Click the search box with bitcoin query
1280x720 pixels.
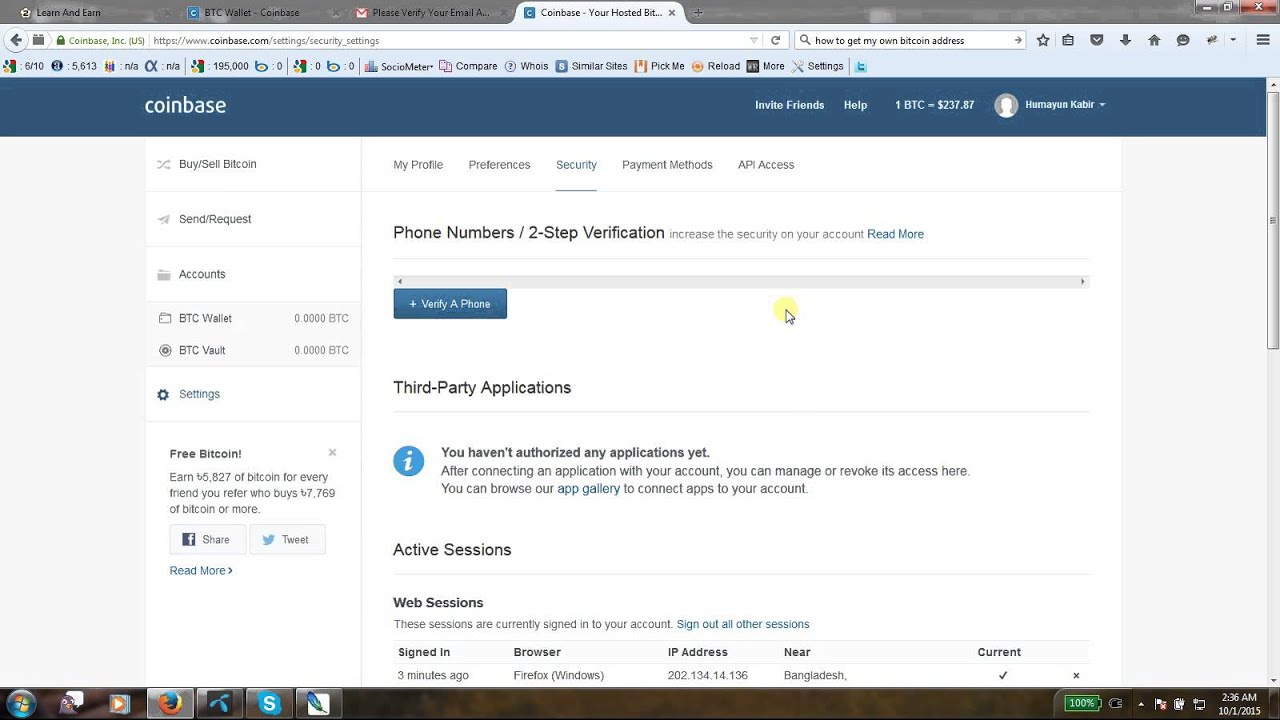pos(910,41)
